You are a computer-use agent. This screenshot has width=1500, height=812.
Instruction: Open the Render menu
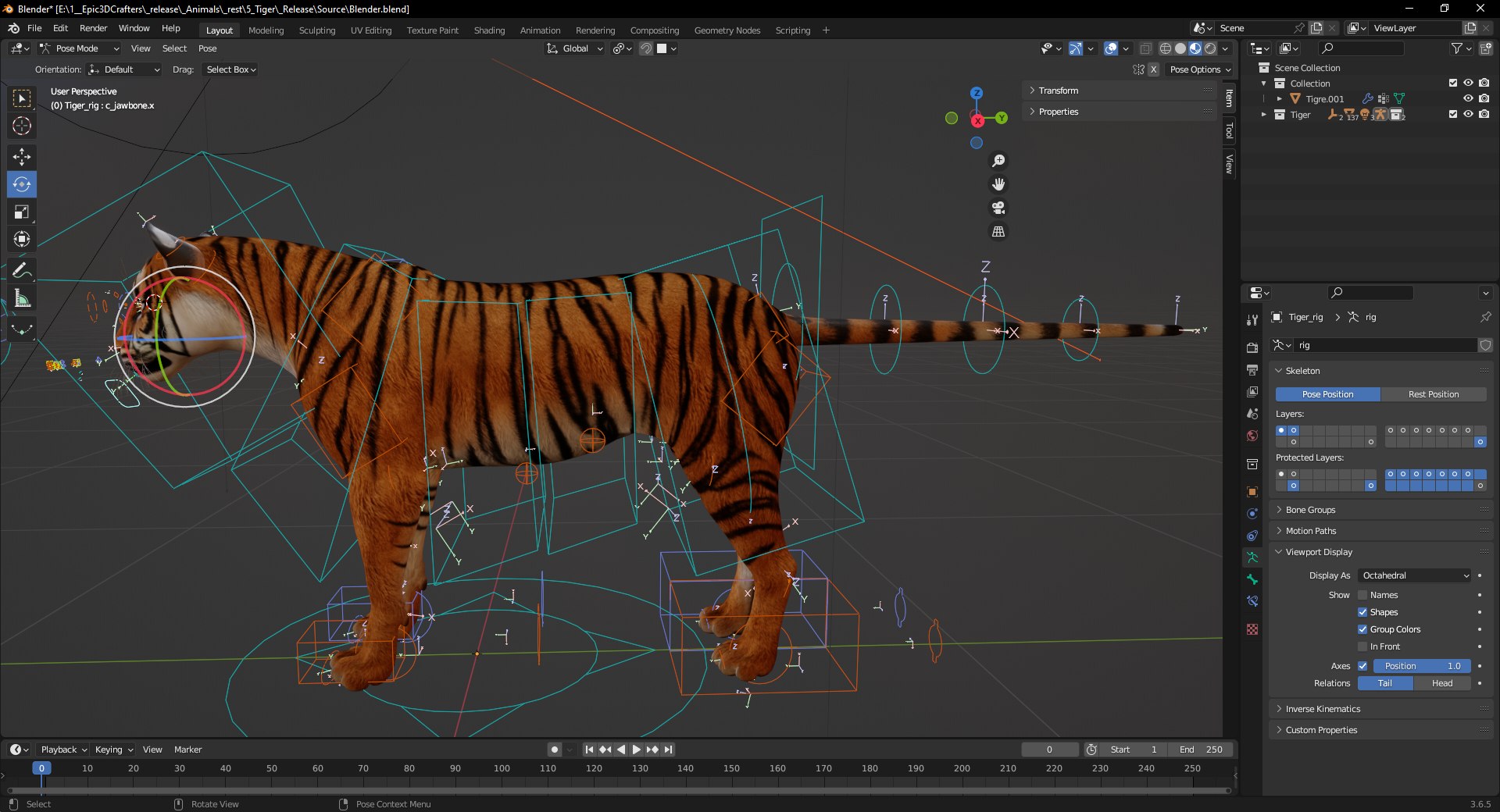tap(93, 28)
